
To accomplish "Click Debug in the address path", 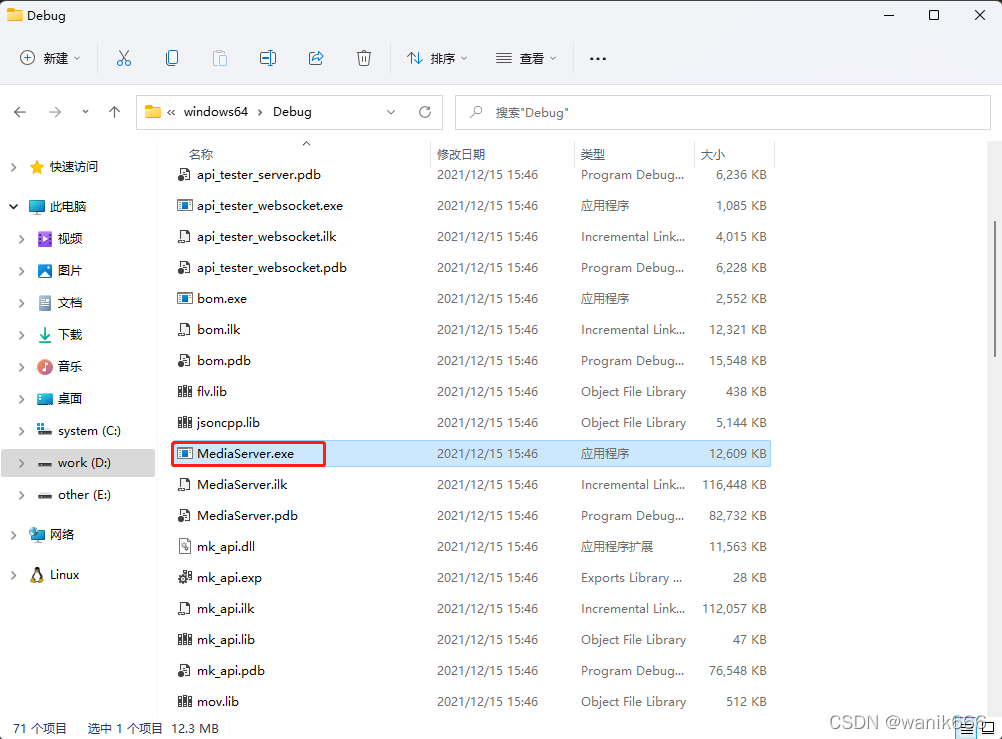I will tap(292, 112).
